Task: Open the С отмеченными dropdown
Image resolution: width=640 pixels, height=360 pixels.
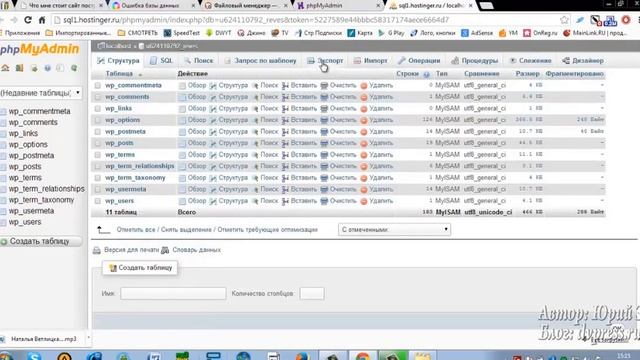Action: (394, 229)
